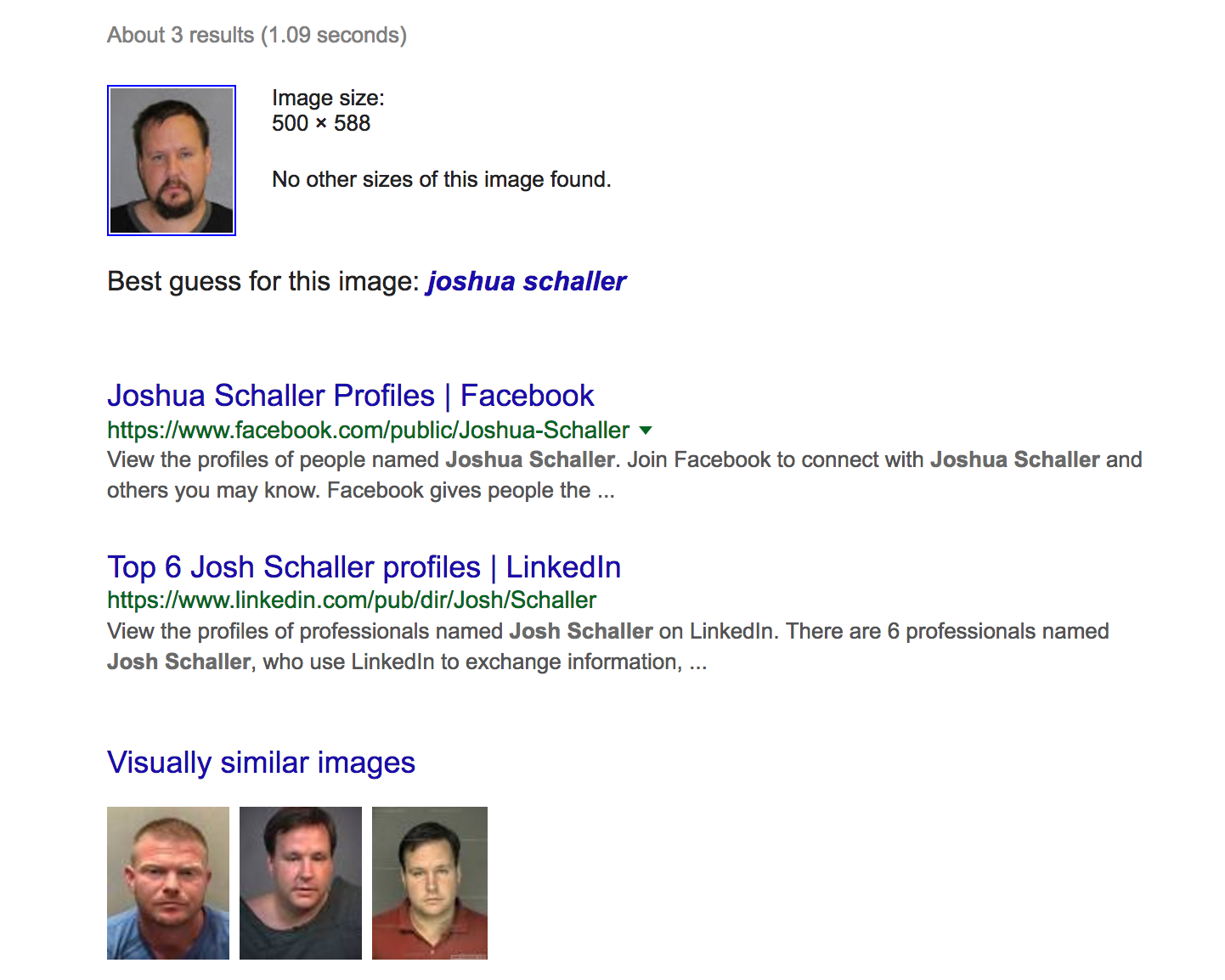Click the green facebook.com/public/Joshua-Schaller URL

369,431
